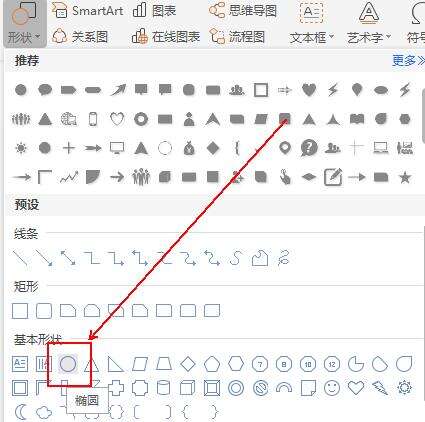Select the plain rectangle in 矩形 section
The height and width of the screenshot is (422, 425).
tap(20, 311)
